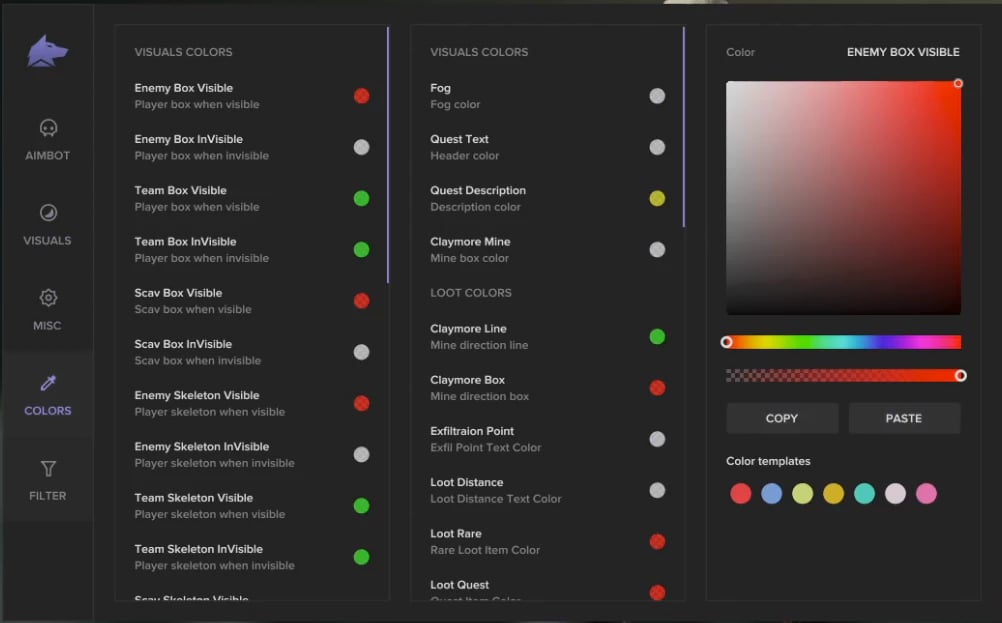Click the left column purple scrollbar
Viewport: 1002px width, 623px height.
click(388, 155)
